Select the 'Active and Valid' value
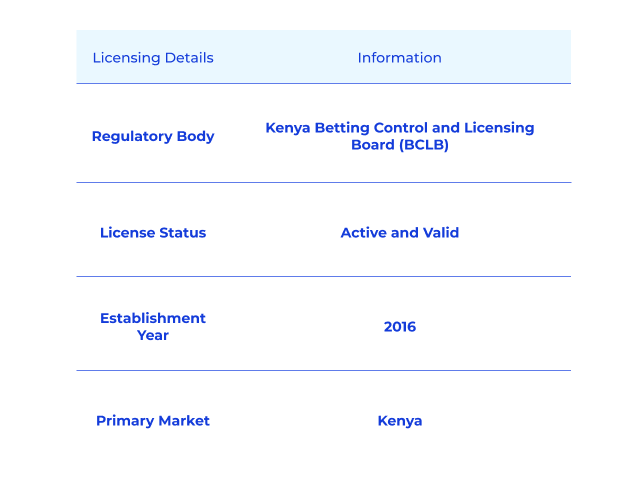Viewport: 640px width, 496px height. [400, 233]
